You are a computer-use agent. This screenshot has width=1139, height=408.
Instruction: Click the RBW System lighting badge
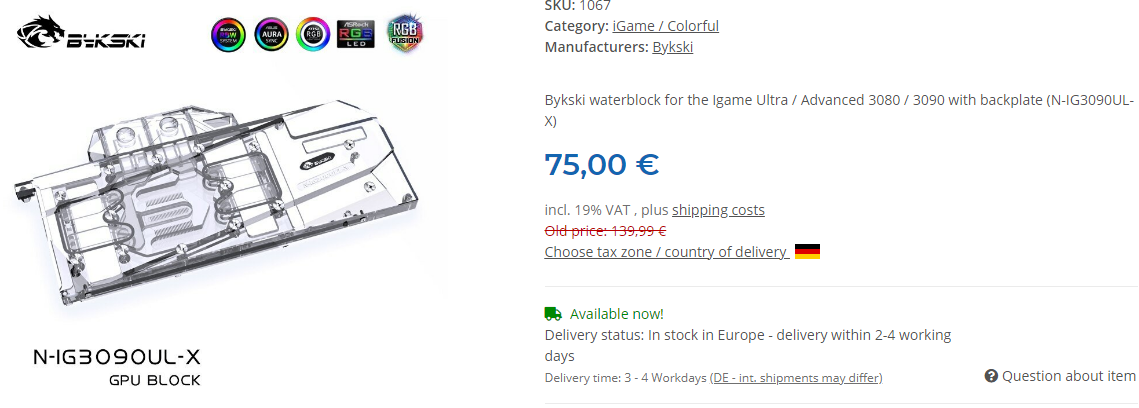click(x=228, y=34)
